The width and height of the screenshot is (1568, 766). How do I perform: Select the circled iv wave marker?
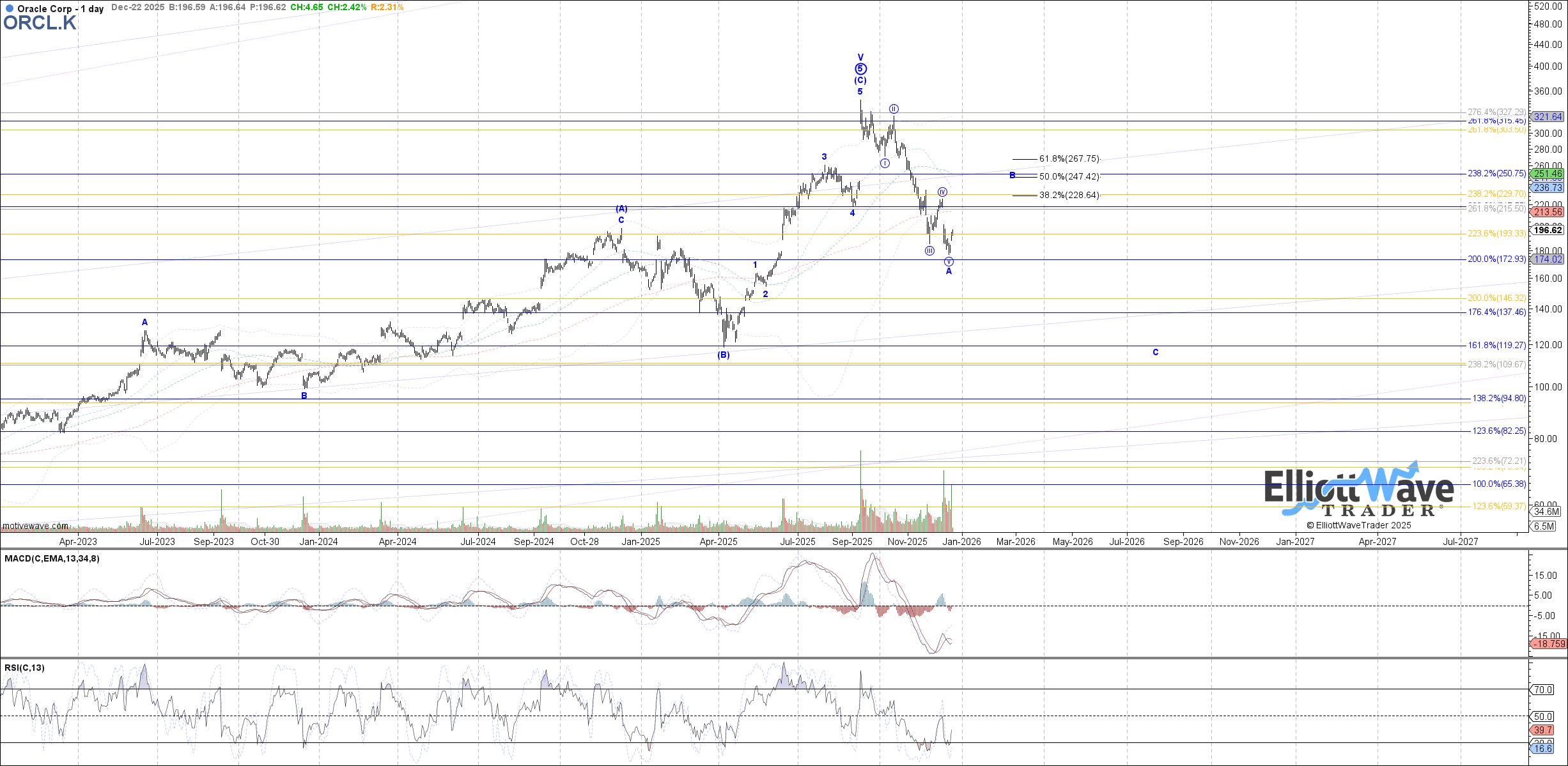942,192
